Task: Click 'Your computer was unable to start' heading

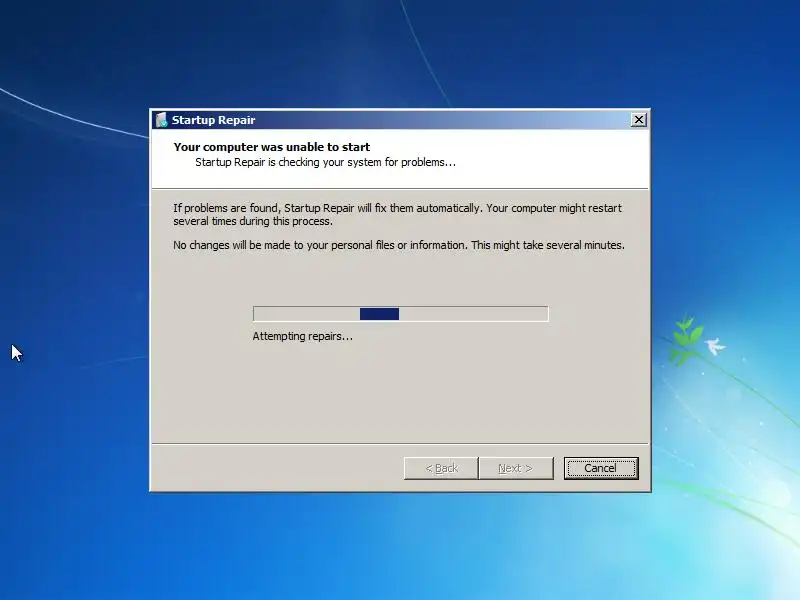Action: click(x=271, y=147)
